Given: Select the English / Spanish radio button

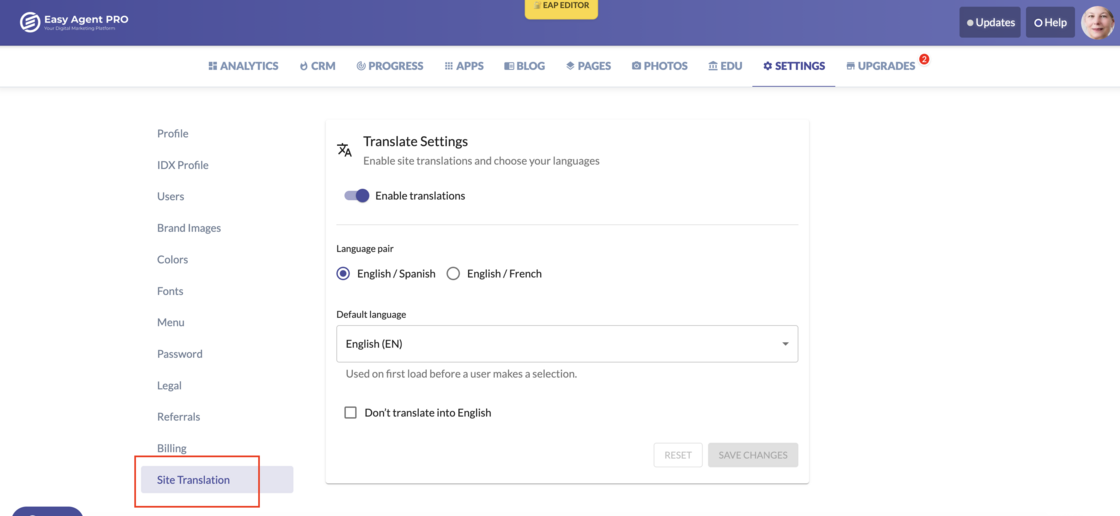Looking at the screenshot, I should click(343, 274).
